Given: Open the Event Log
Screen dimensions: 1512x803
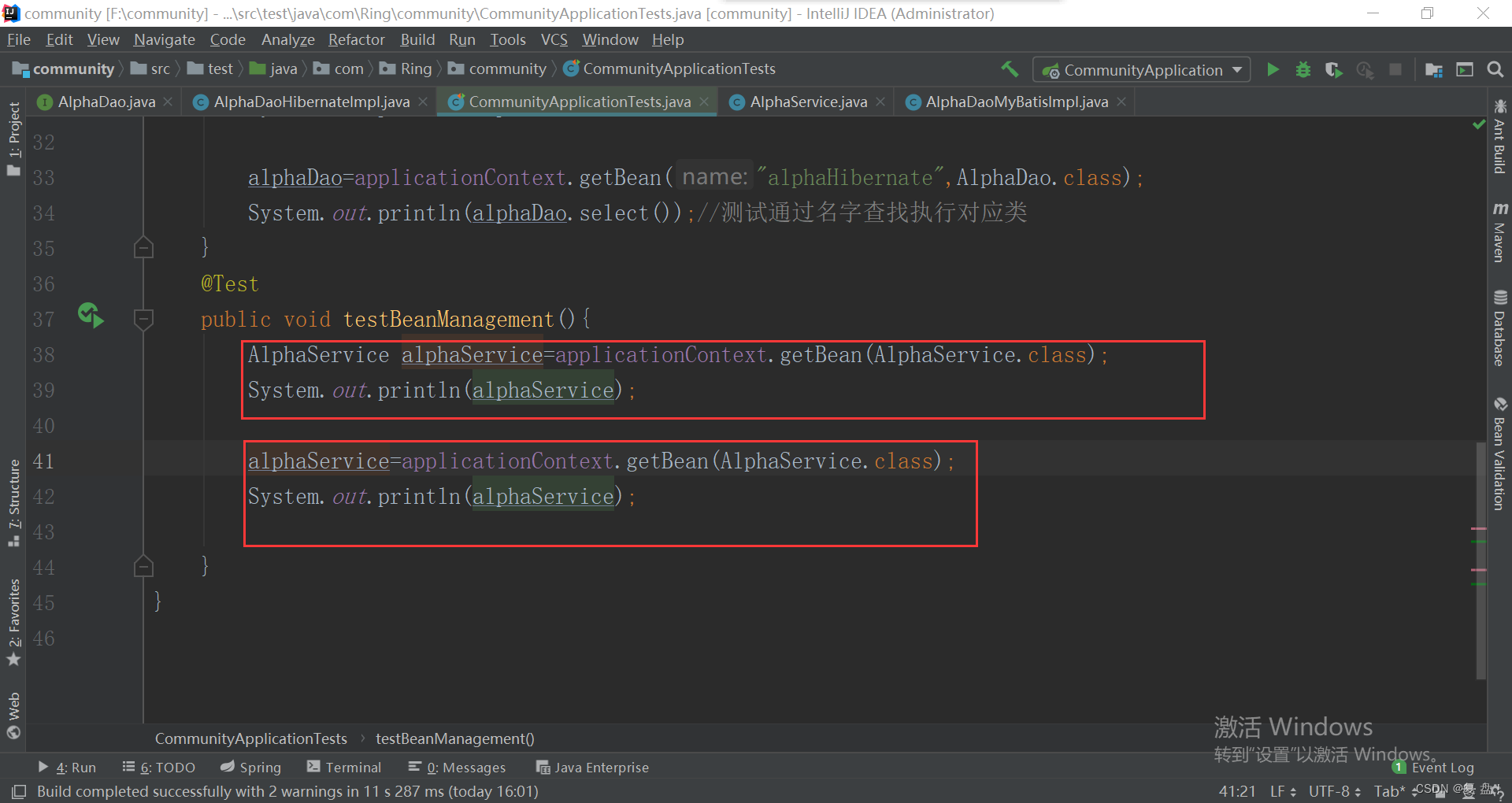Looking at the screenshot, I should click(x=1433, y=768).
